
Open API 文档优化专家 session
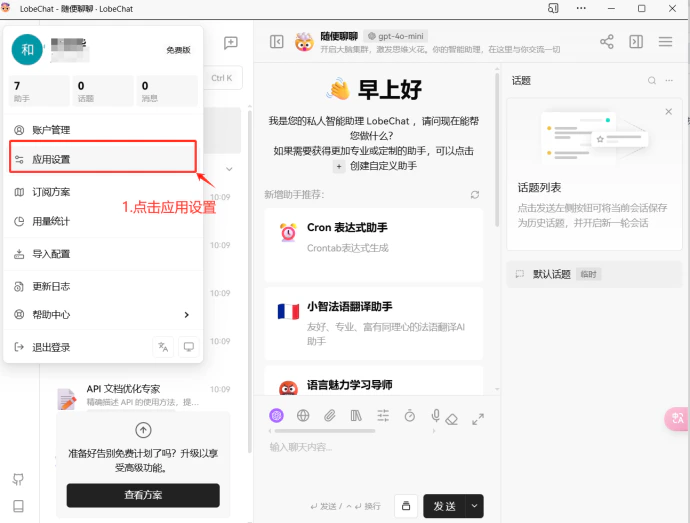pyautogui.click(x=143, y=395)
